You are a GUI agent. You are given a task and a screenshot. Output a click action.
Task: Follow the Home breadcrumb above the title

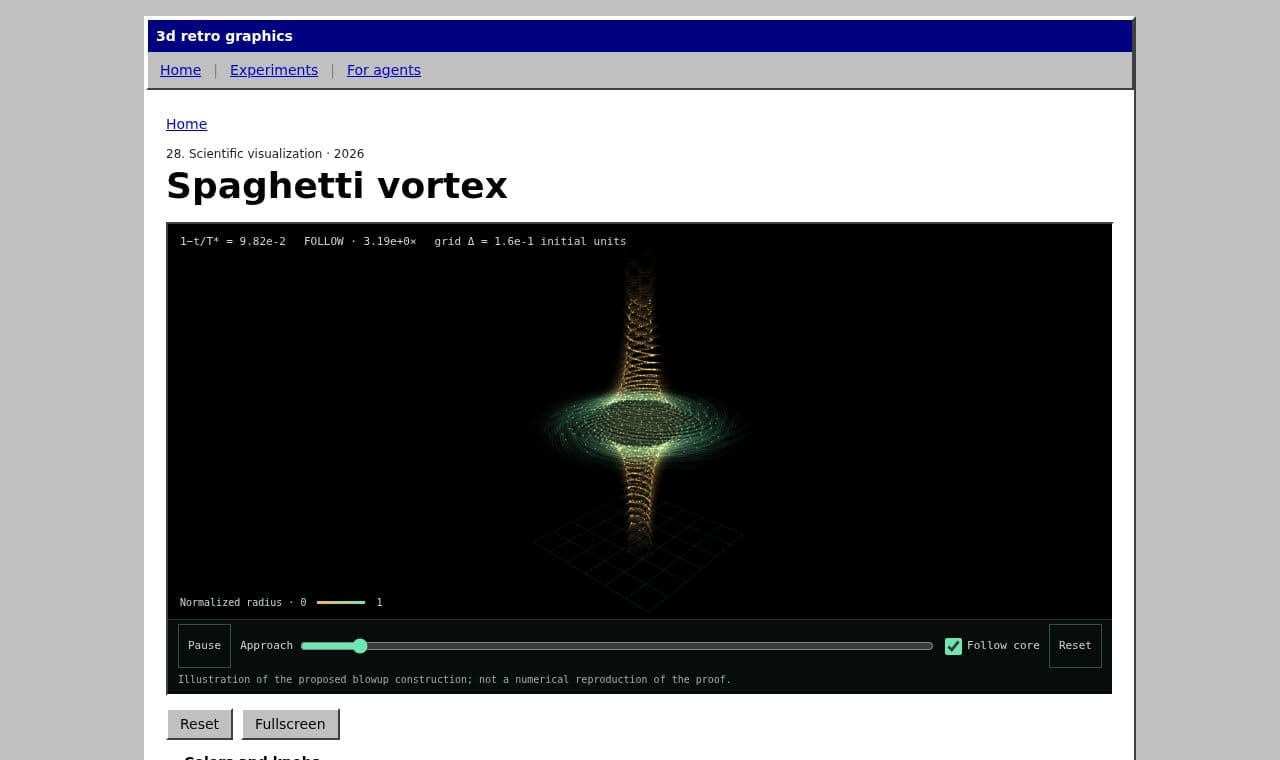[x=186, y=124]
